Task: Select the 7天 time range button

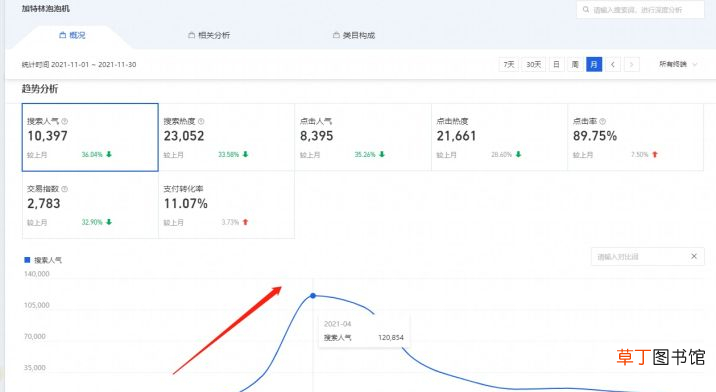Action: [509, 64]
